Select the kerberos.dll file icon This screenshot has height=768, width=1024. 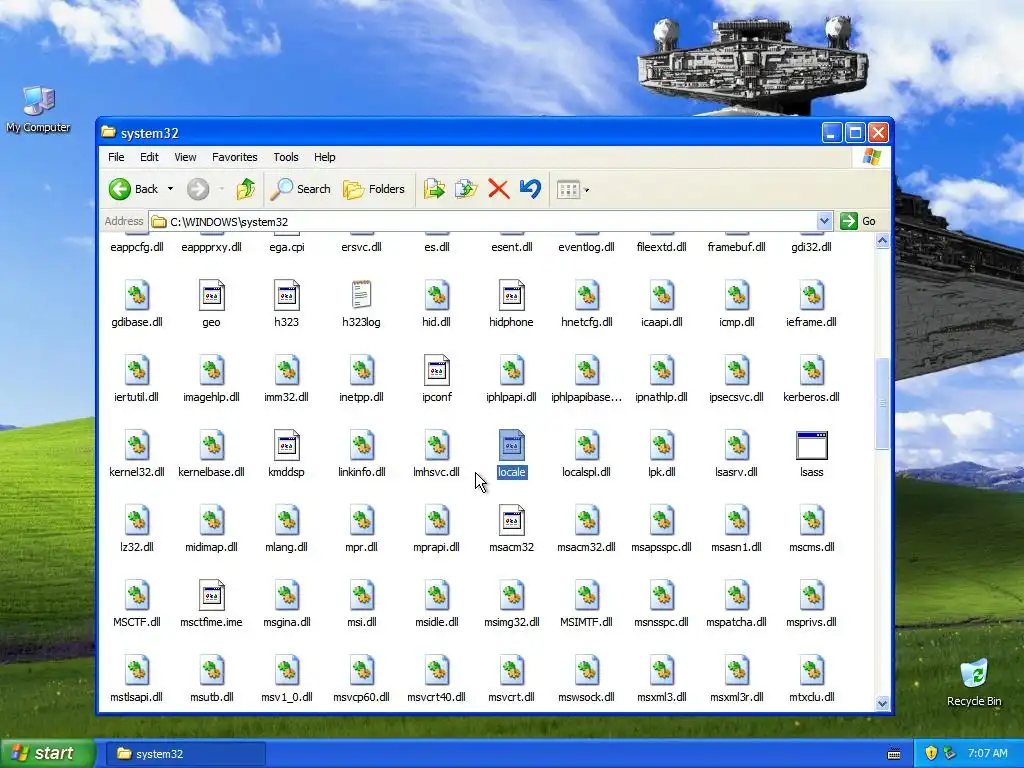click(x=812, y=371)
